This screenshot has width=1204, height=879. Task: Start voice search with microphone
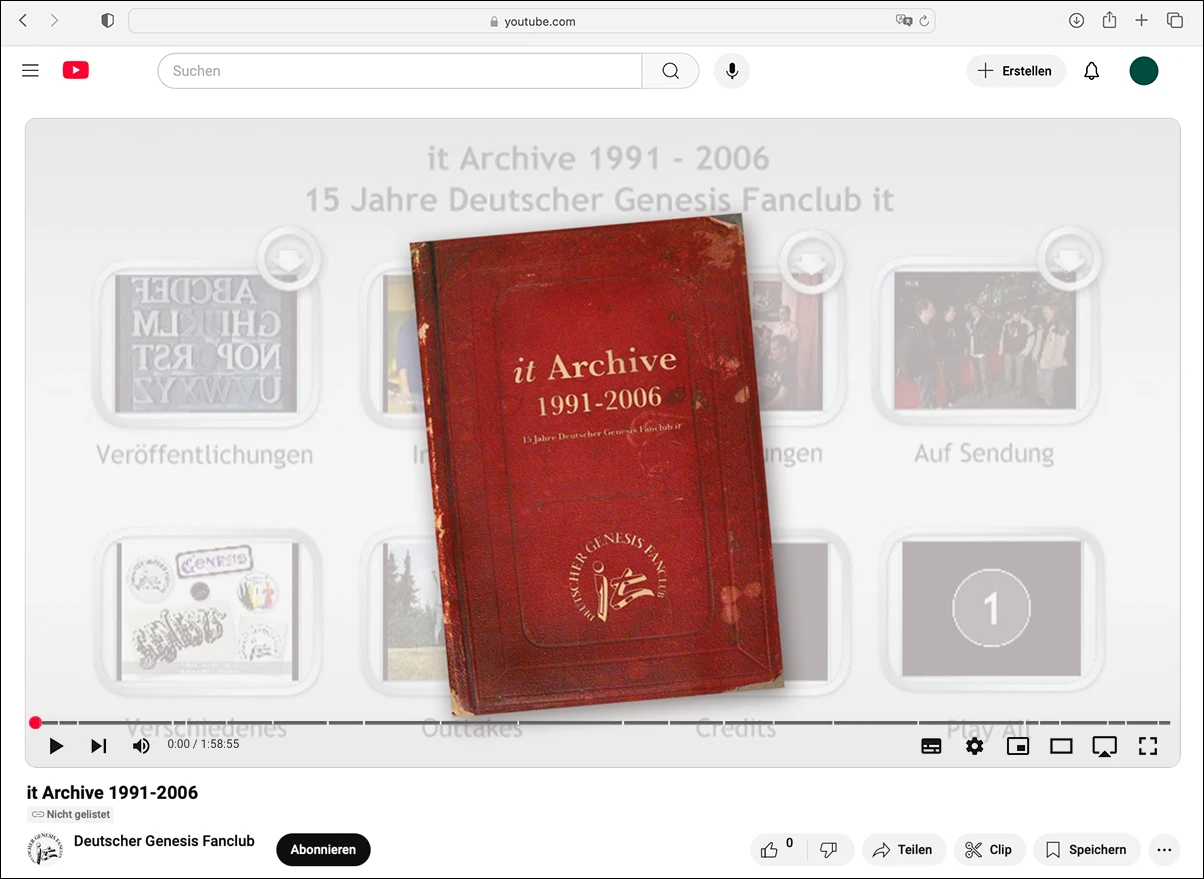pyautogui.click(x=732, y=71)
